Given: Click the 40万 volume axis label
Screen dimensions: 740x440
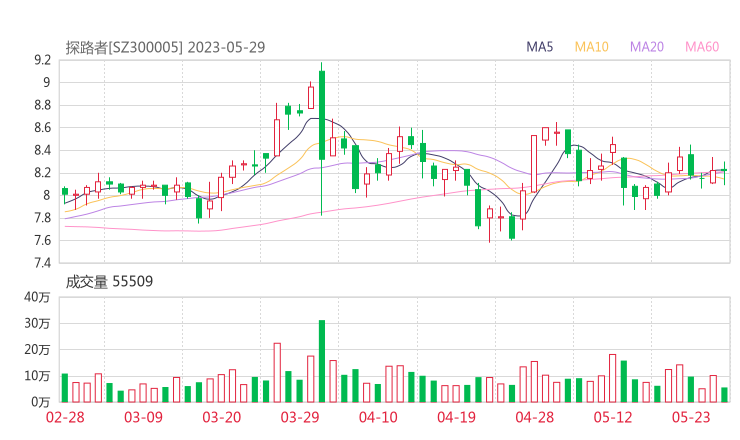Looking at the screenshot, I should 37,297.
